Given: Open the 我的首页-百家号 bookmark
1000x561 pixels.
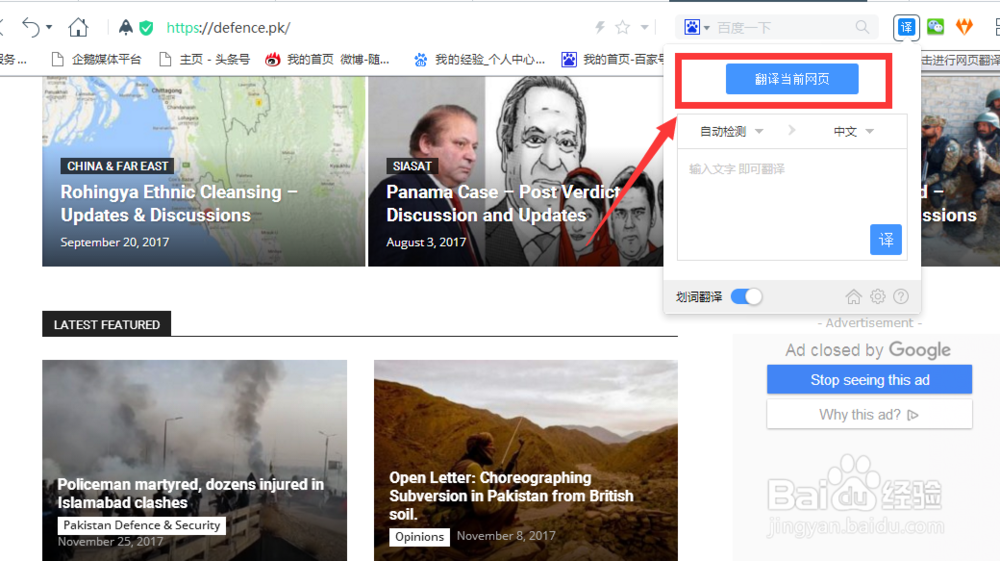Looking at the screenshot, I should click(612, 59).
